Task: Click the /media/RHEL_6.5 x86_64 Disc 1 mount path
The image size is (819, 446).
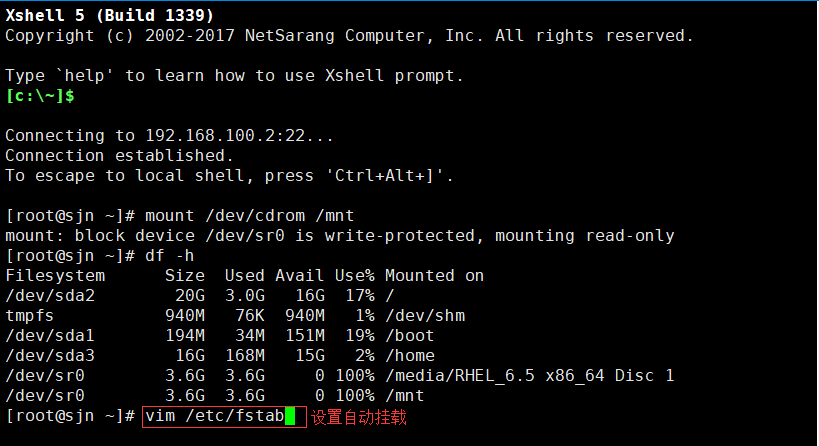Action: pos(530,376)
